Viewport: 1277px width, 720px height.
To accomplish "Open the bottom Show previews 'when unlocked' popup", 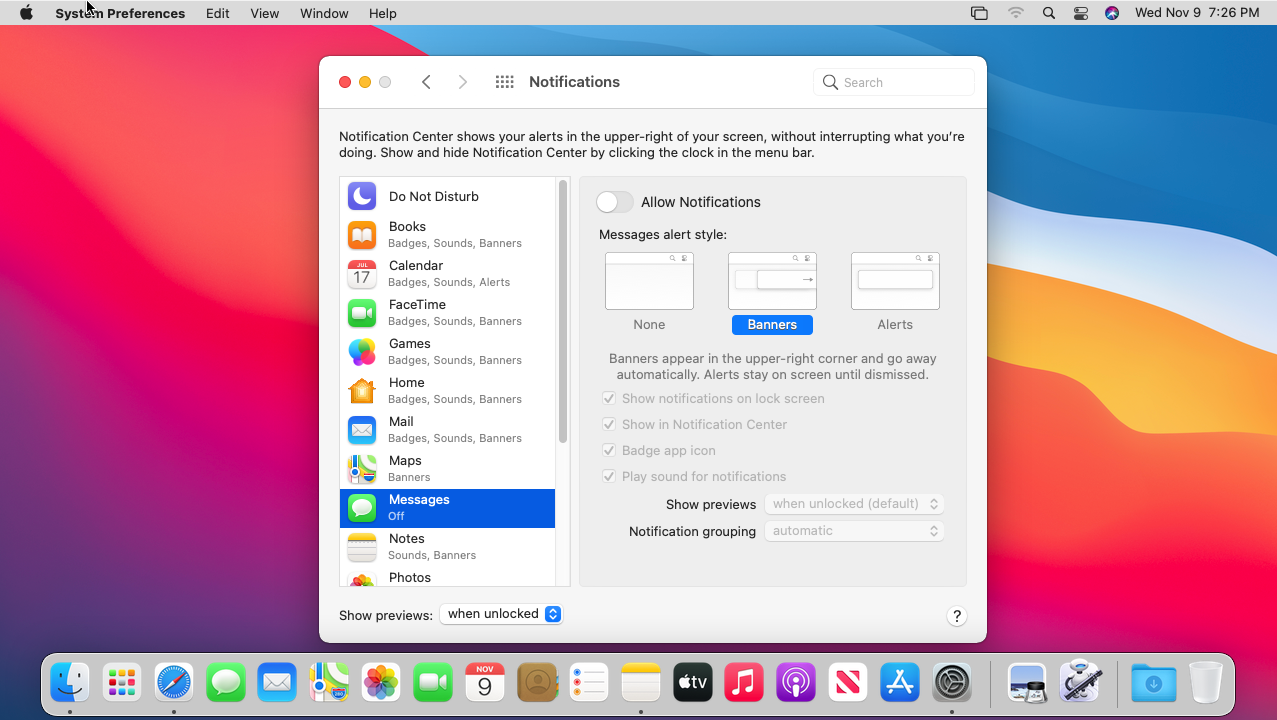I will pyautogui.click(x=502, y=614).
